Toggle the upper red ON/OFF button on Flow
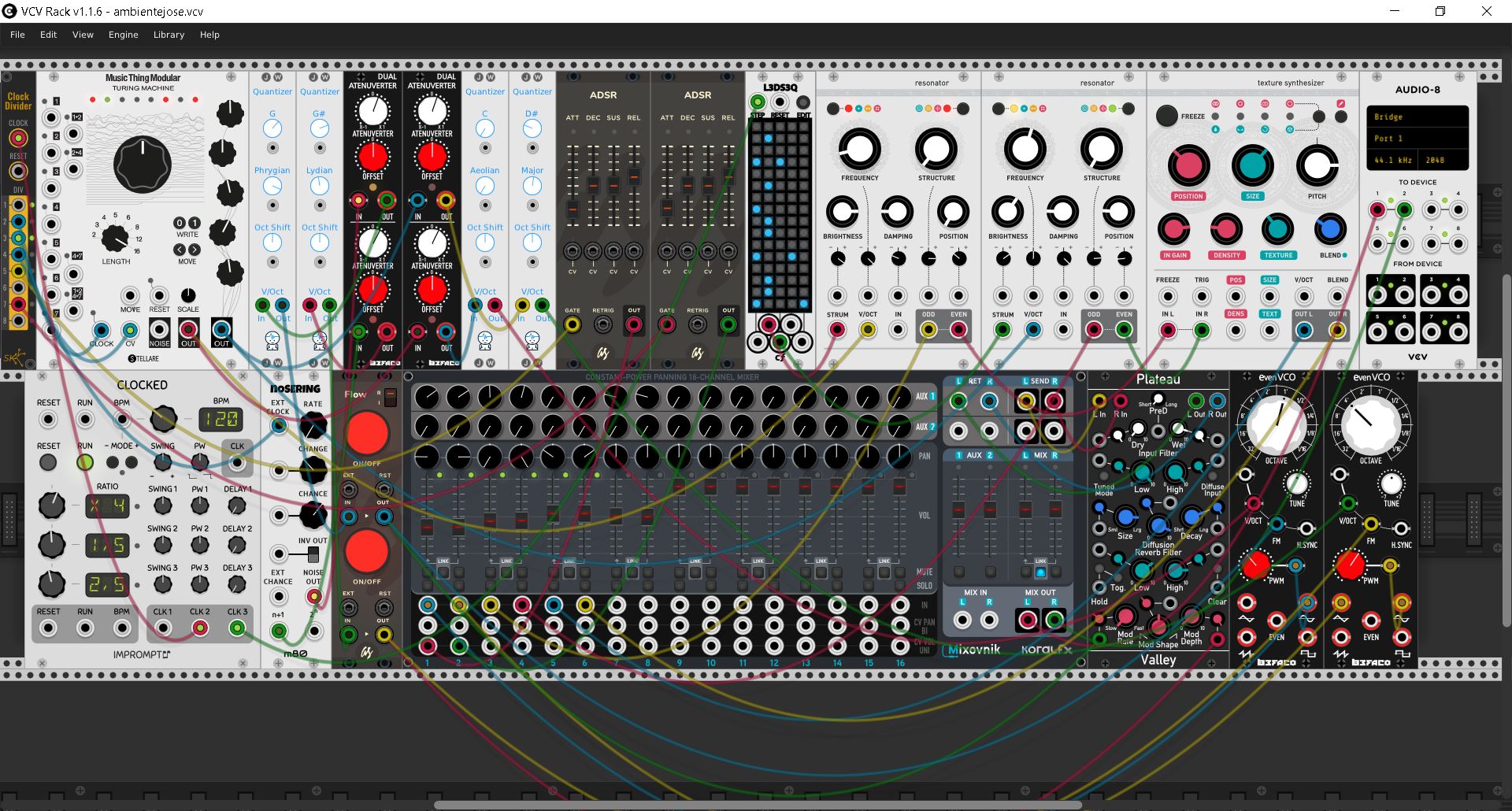This screenshot has height=811, width=1512. click(367, 432)
